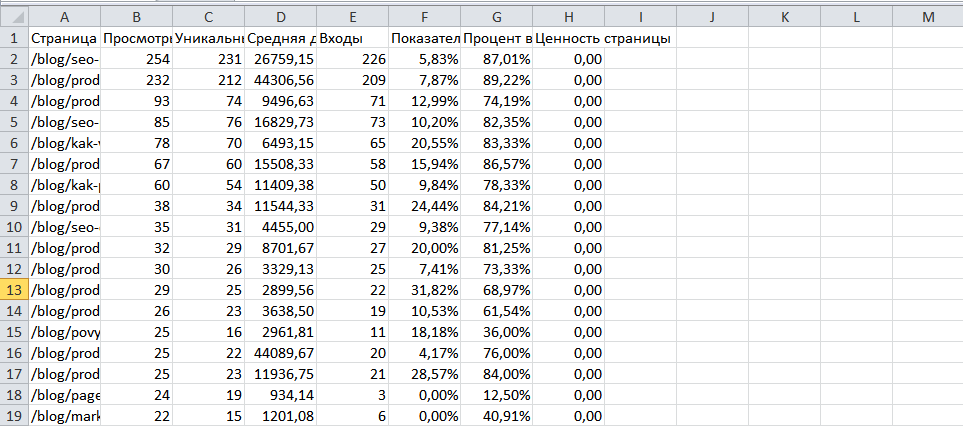Select row 1 header
Screen dimensions: 963x426
[14, 38]
